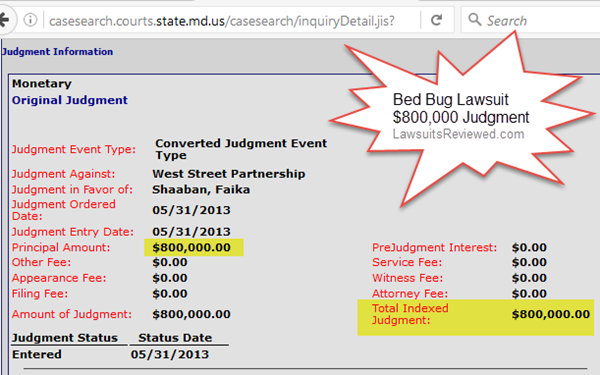Click the Filing Fee label

40,293
